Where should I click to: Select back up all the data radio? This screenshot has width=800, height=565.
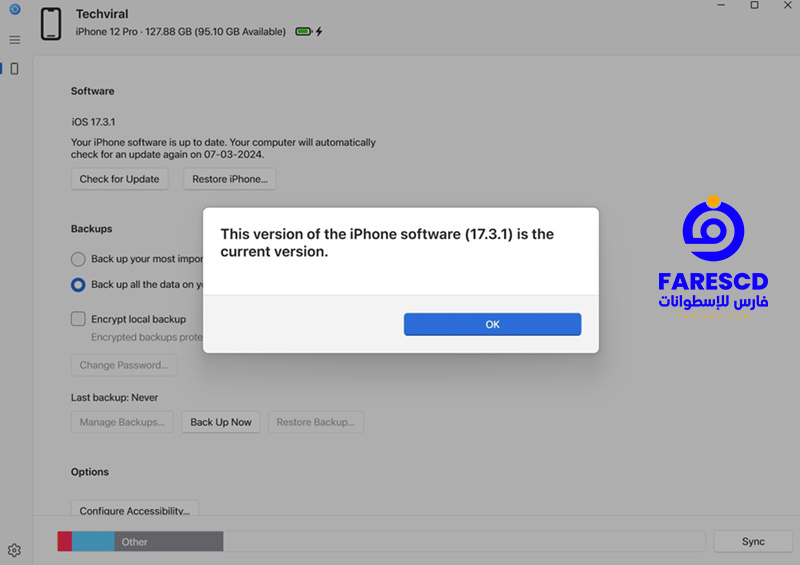point(78,285)
